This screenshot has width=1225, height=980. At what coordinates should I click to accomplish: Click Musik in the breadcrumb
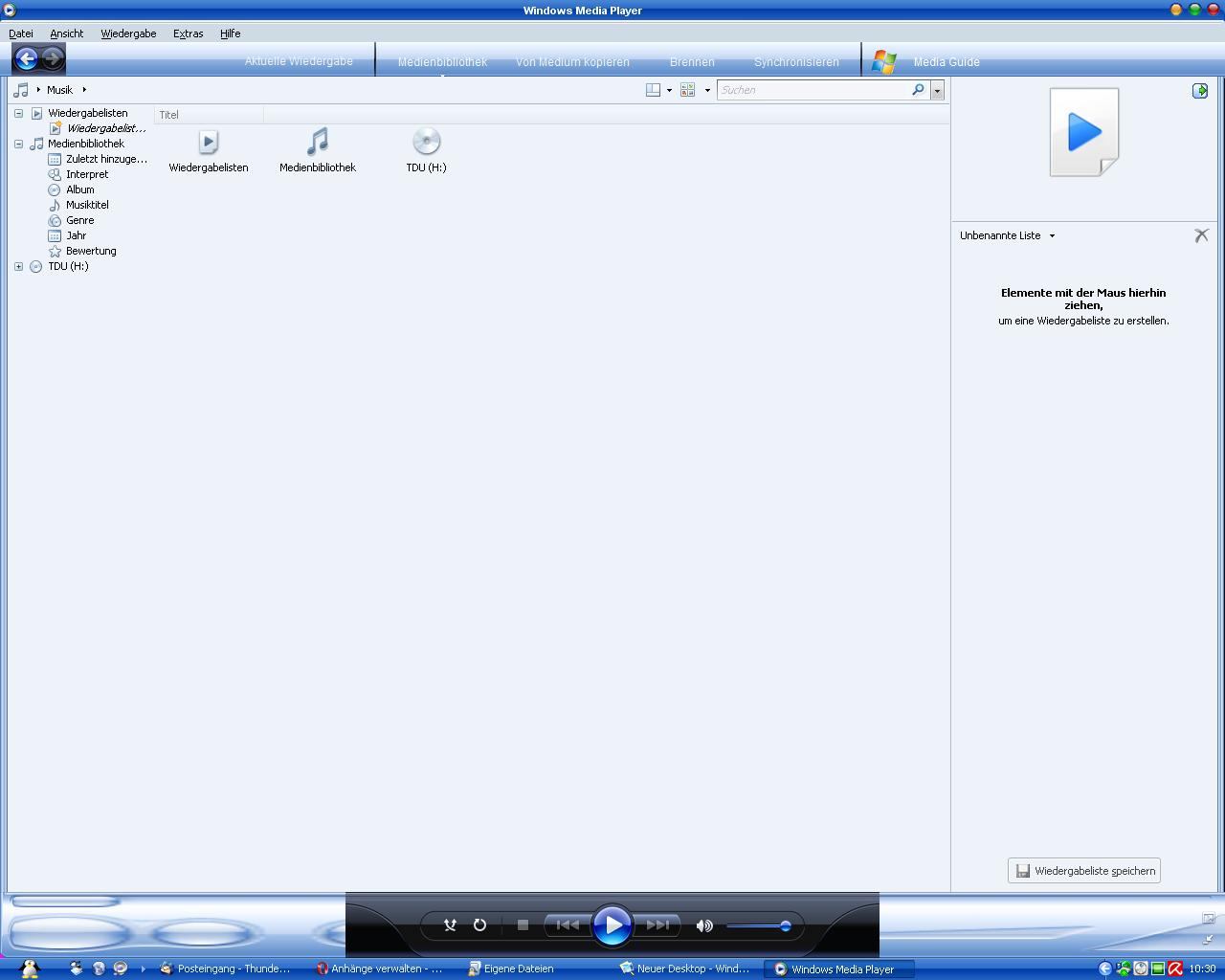pyautogui.click(x=59, y=90)
